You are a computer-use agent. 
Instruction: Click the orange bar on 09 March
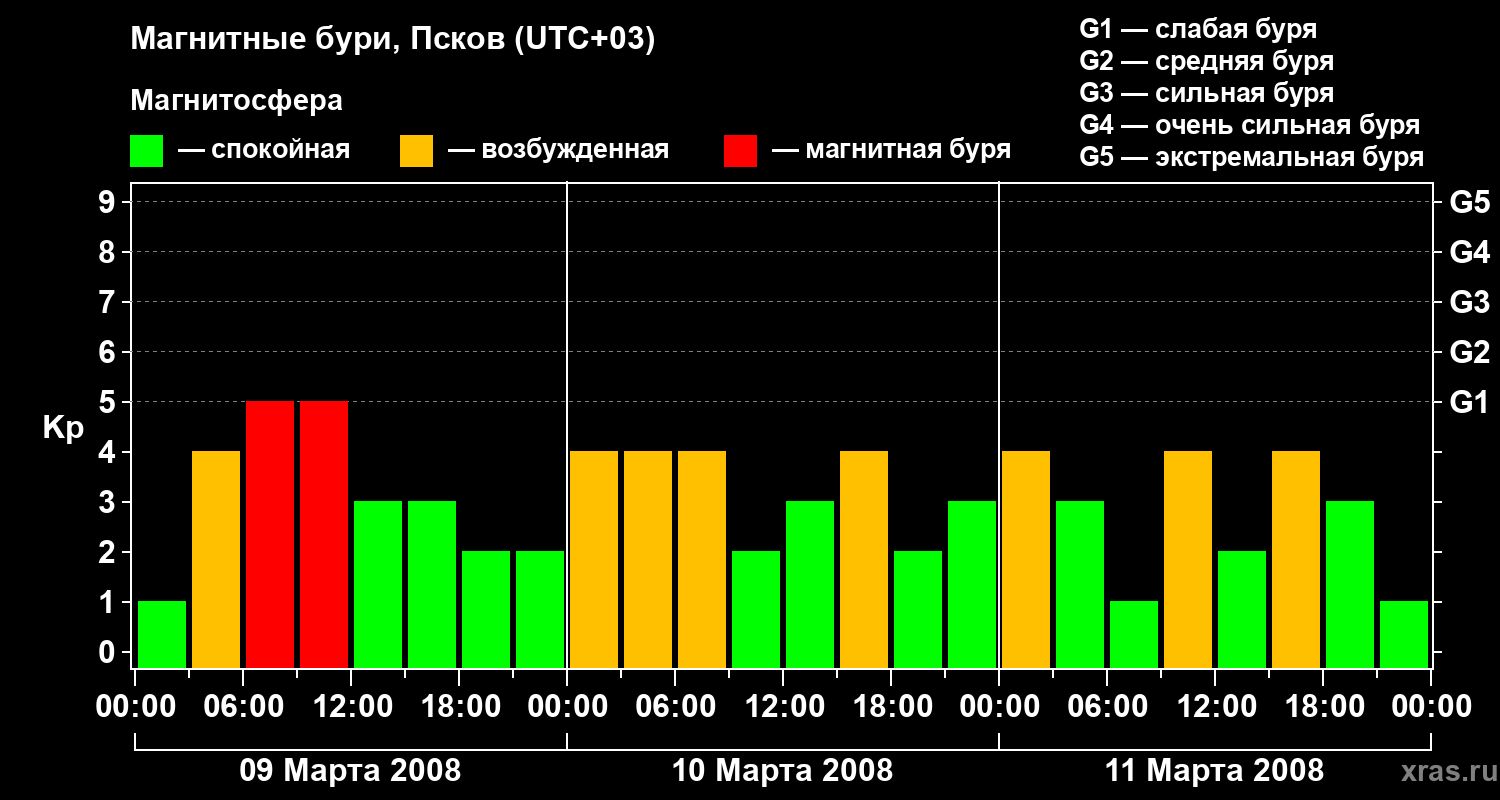[x=216, y=559]
